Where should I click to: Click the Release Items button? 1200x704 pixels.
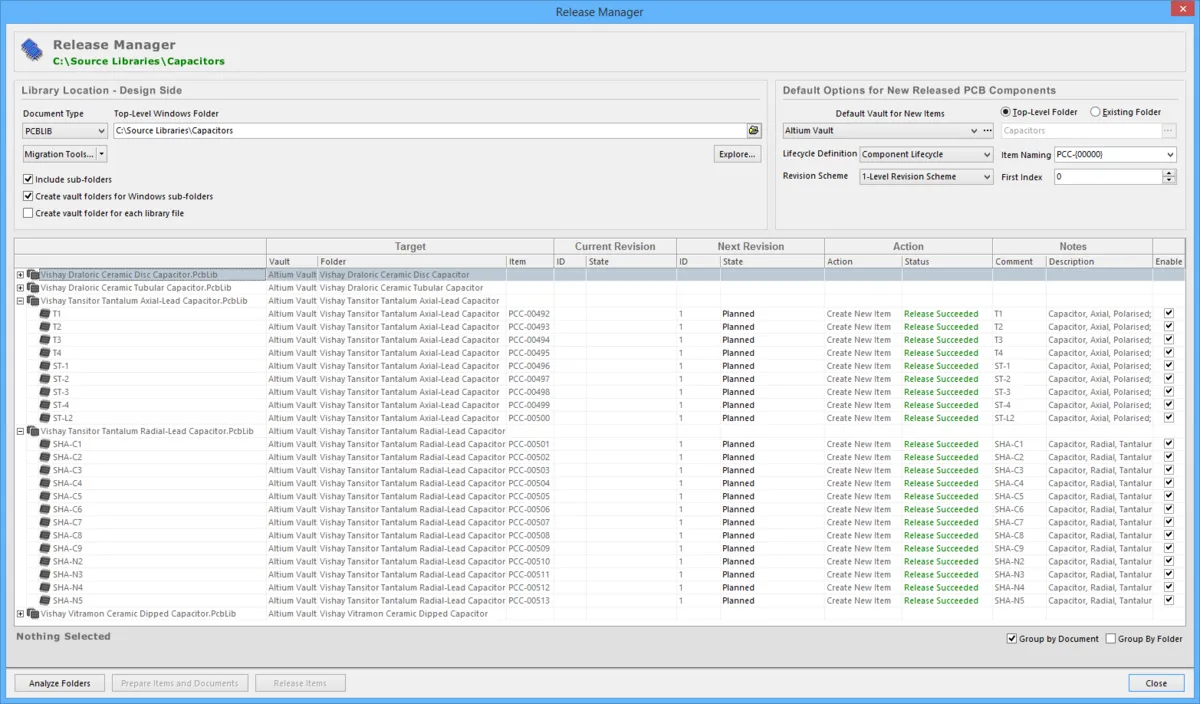click(300, 683)
